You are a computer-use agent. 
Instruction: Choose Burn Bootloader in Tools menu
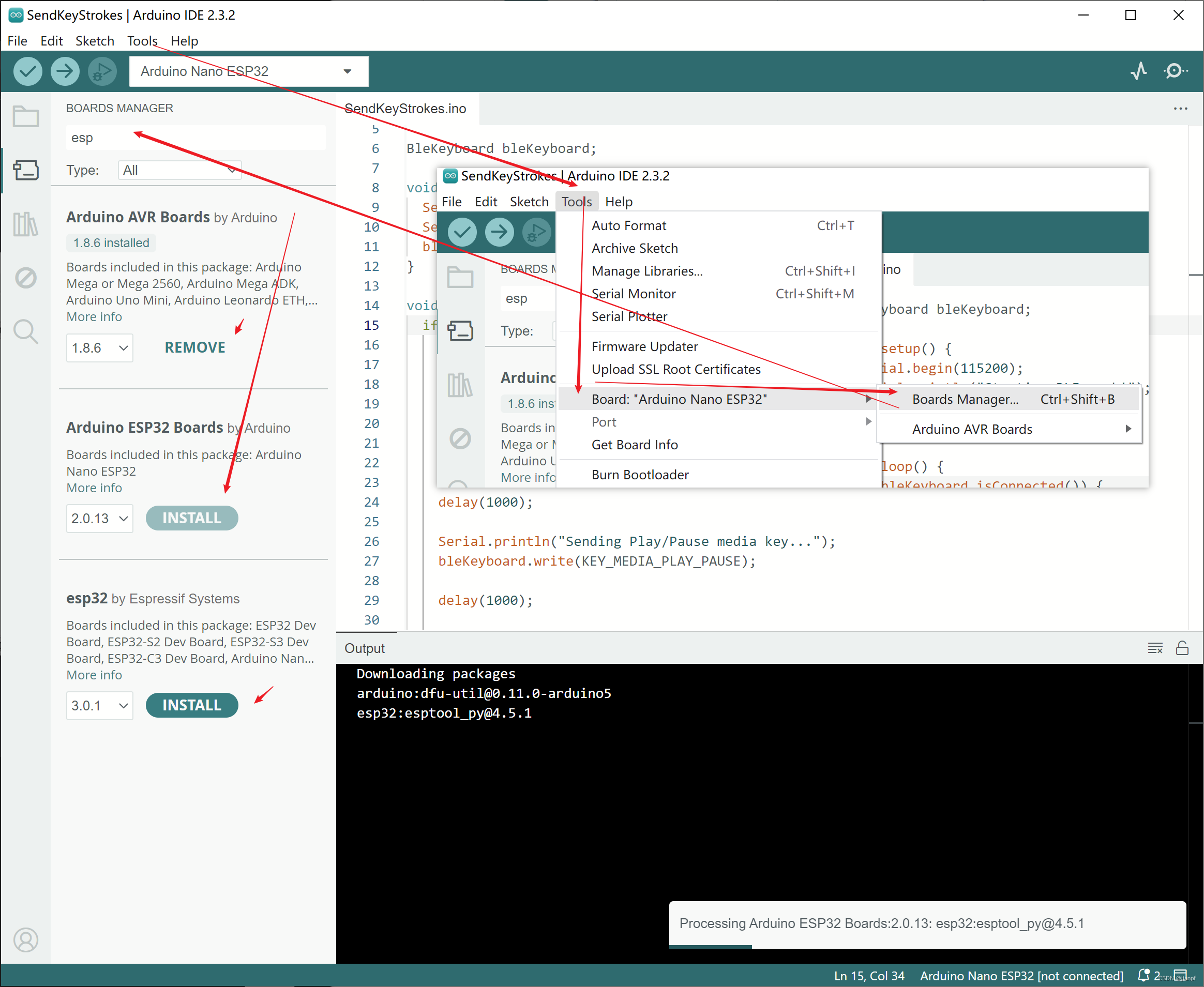718,475
